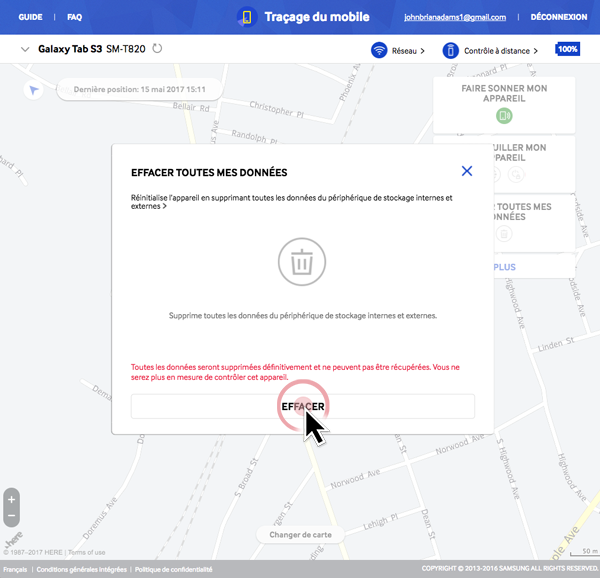Click the Traçage du mobile title
The height and width of the screenshot is (578, 600).
tap(317, 17)
